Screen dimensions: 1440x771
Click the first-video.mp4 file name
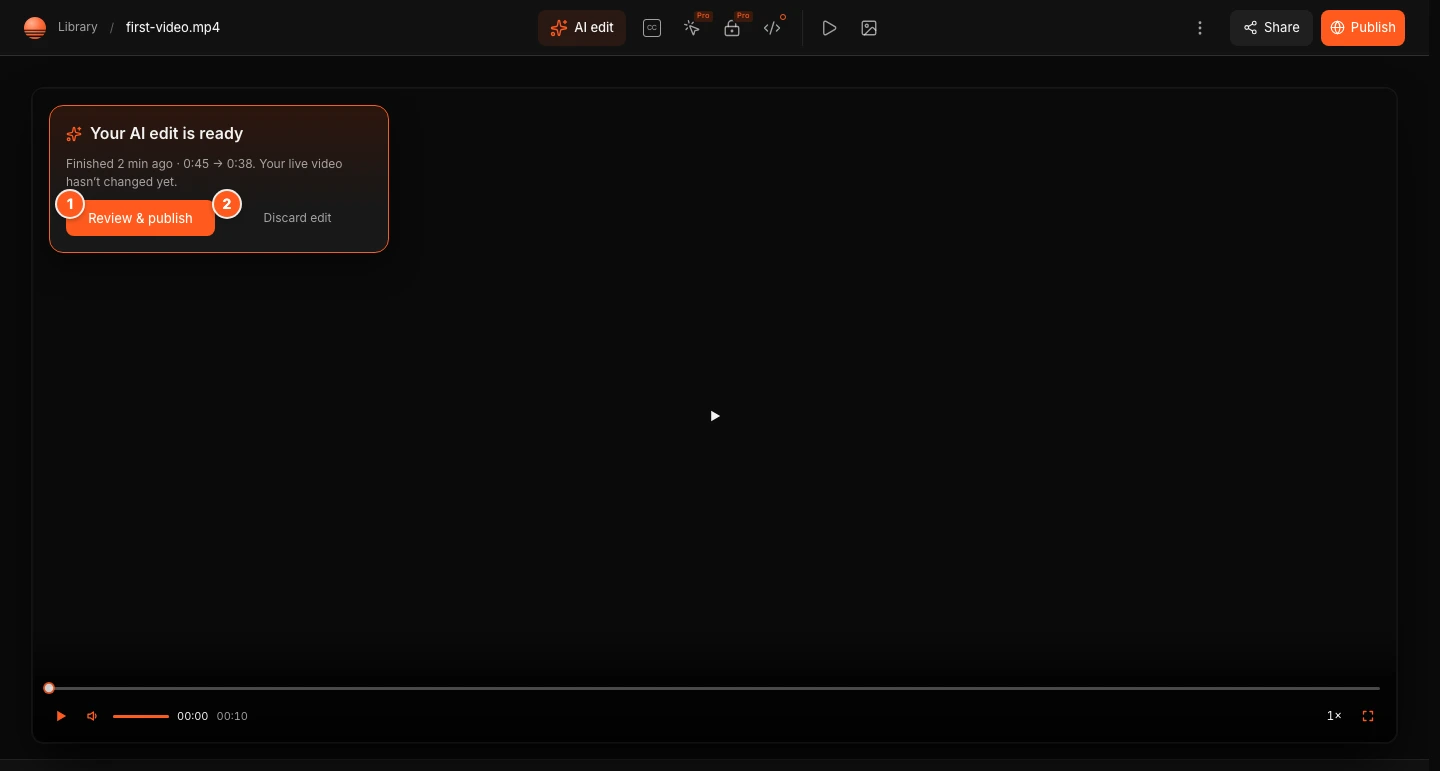[x=173, y=27]
